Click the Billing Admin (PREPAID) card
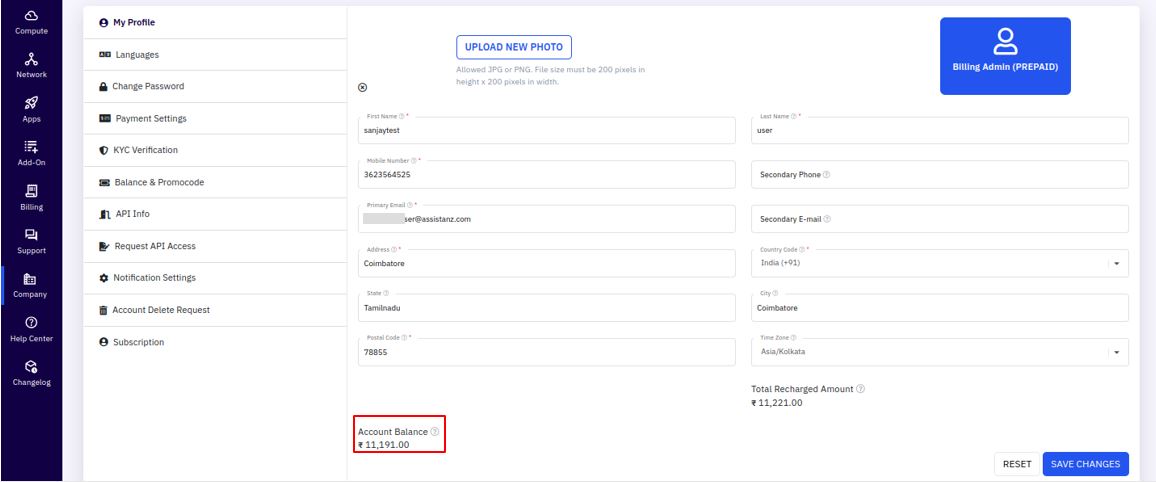The height and width of the screenshot is (482, 1156). [1005, 56]
